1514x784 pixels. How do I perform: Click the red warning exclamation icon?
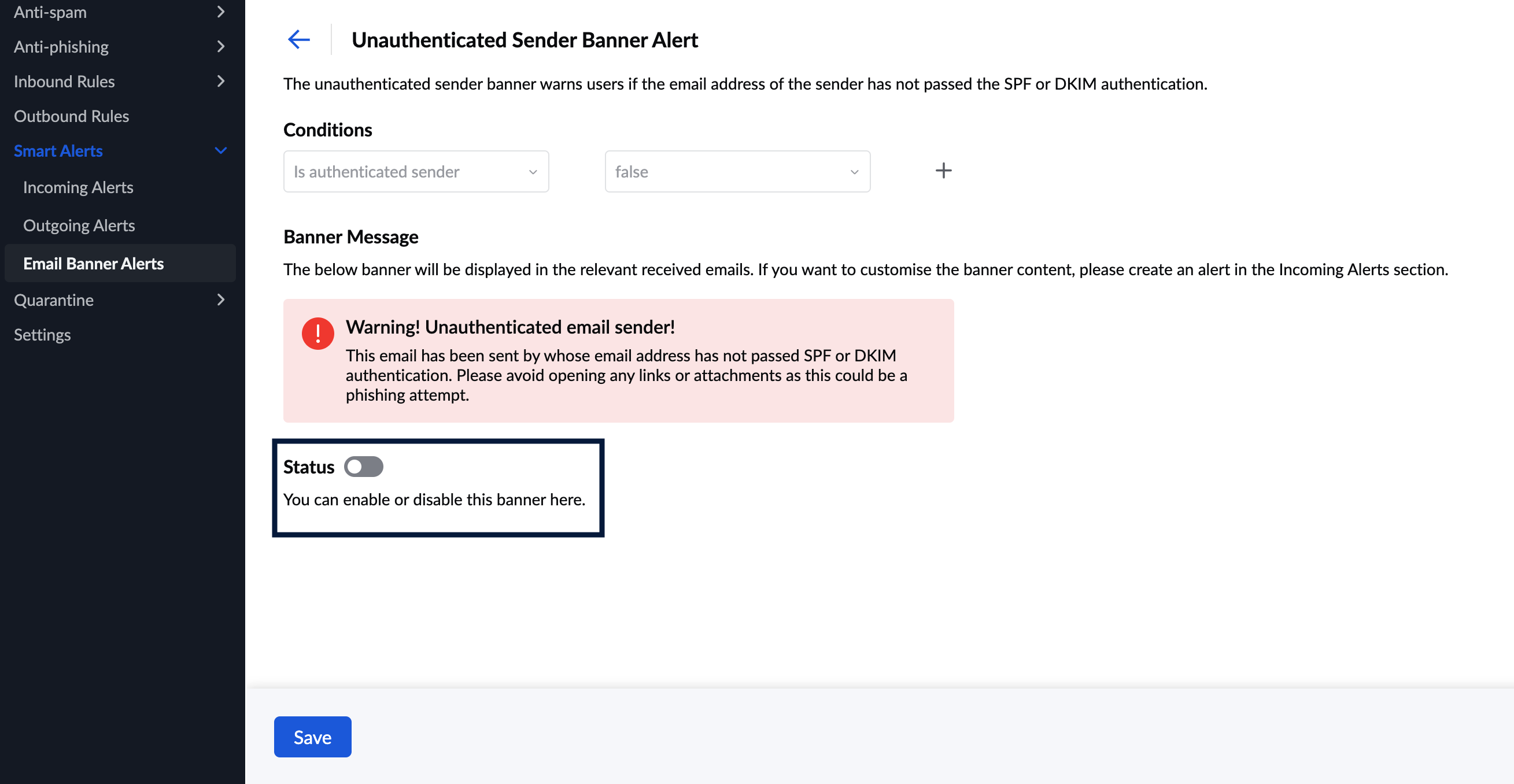317,334
